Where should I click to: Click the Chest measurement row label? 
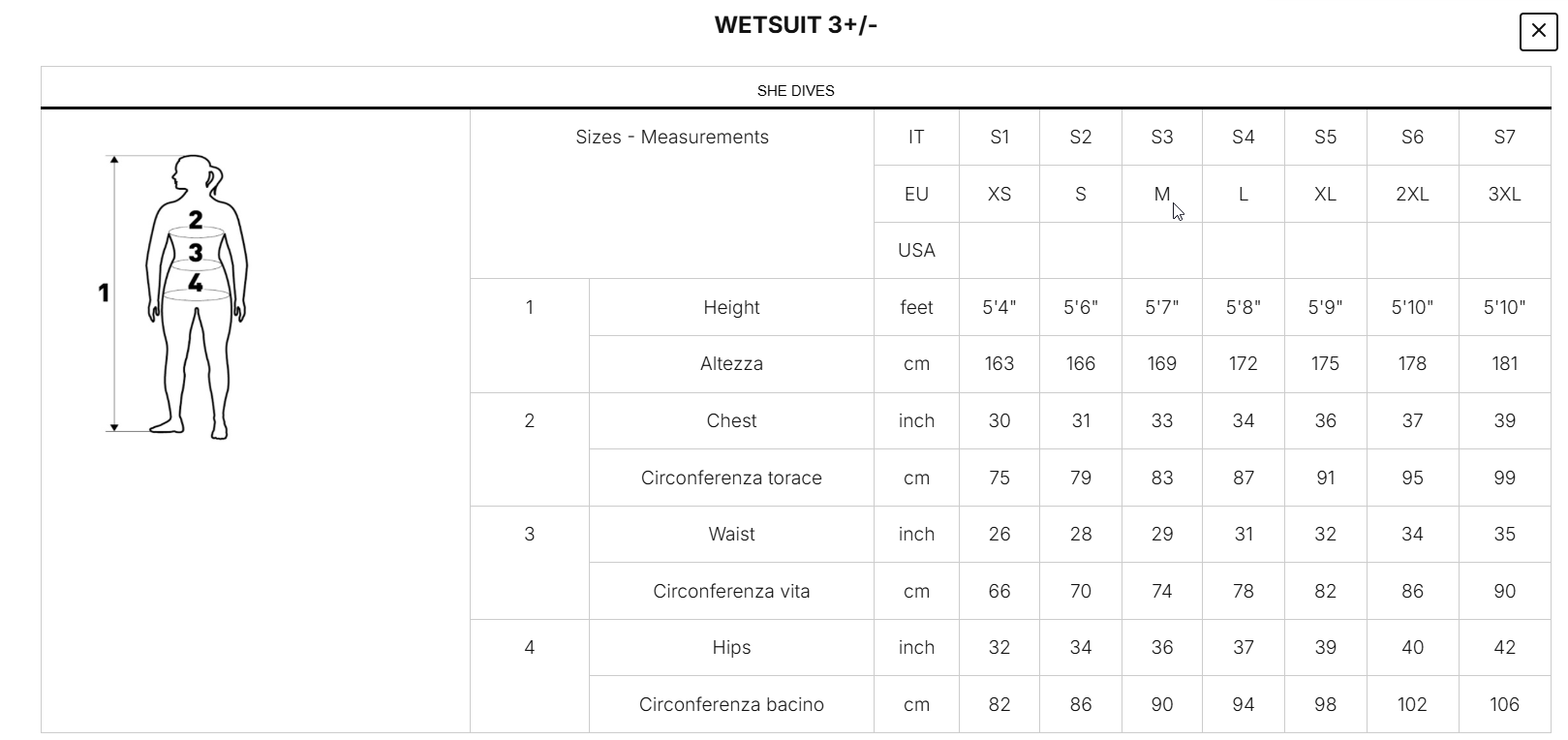tap(731, 421)
